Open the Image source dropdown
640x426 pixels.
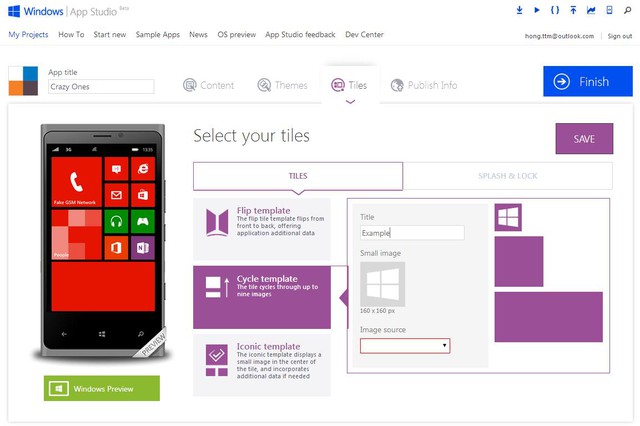tap(405, 346)
